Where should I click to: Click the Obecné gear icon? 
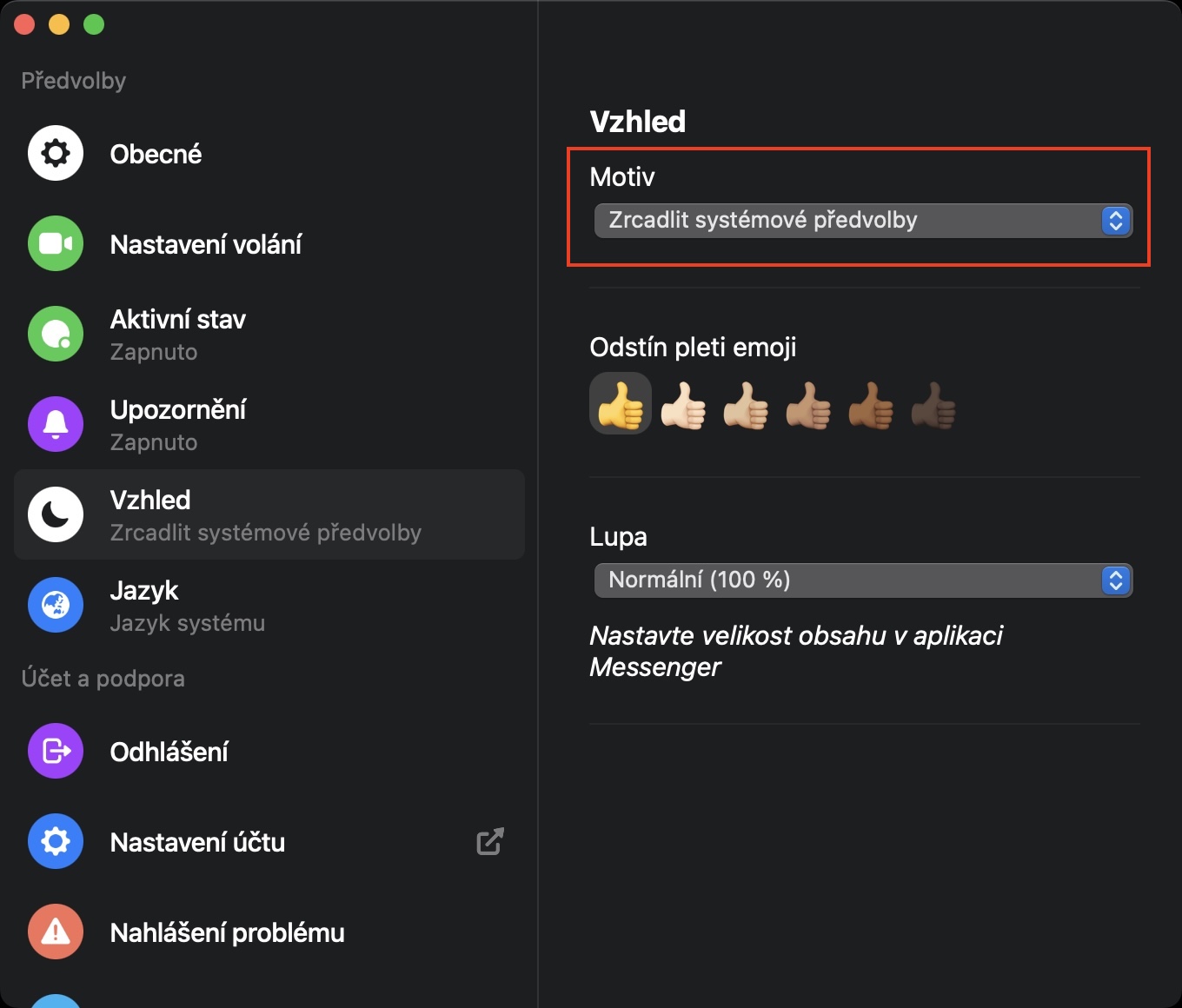click(56, 154)
